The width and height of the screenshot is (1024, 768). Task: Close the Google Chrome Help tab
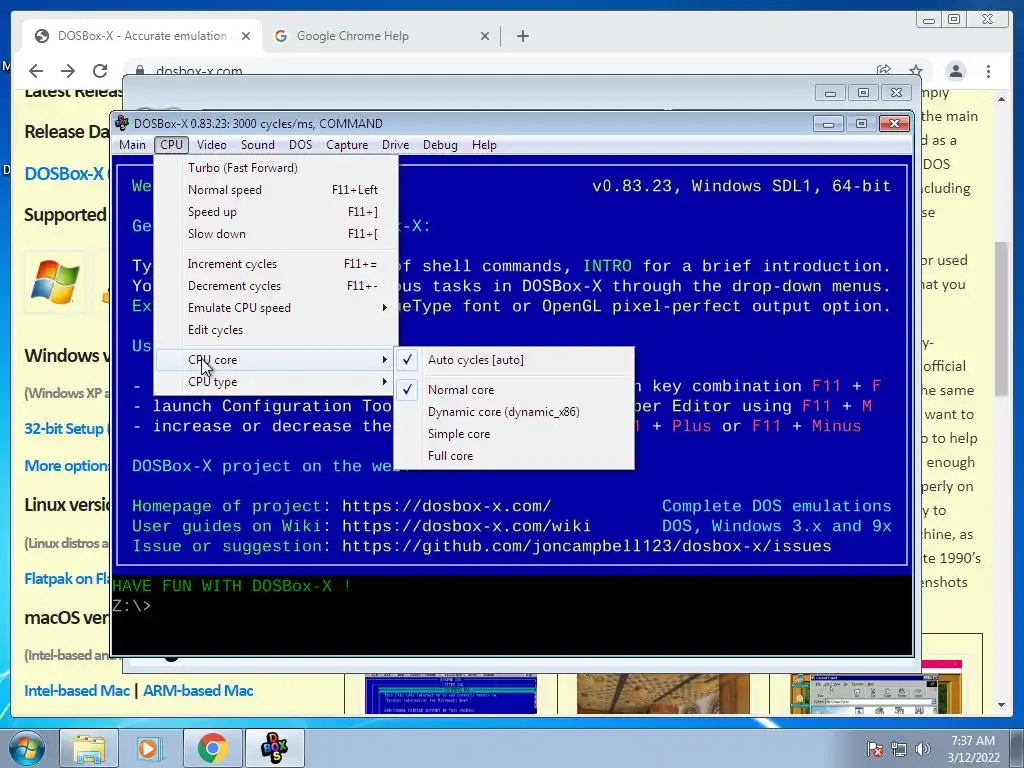click(x=485, y=36)
